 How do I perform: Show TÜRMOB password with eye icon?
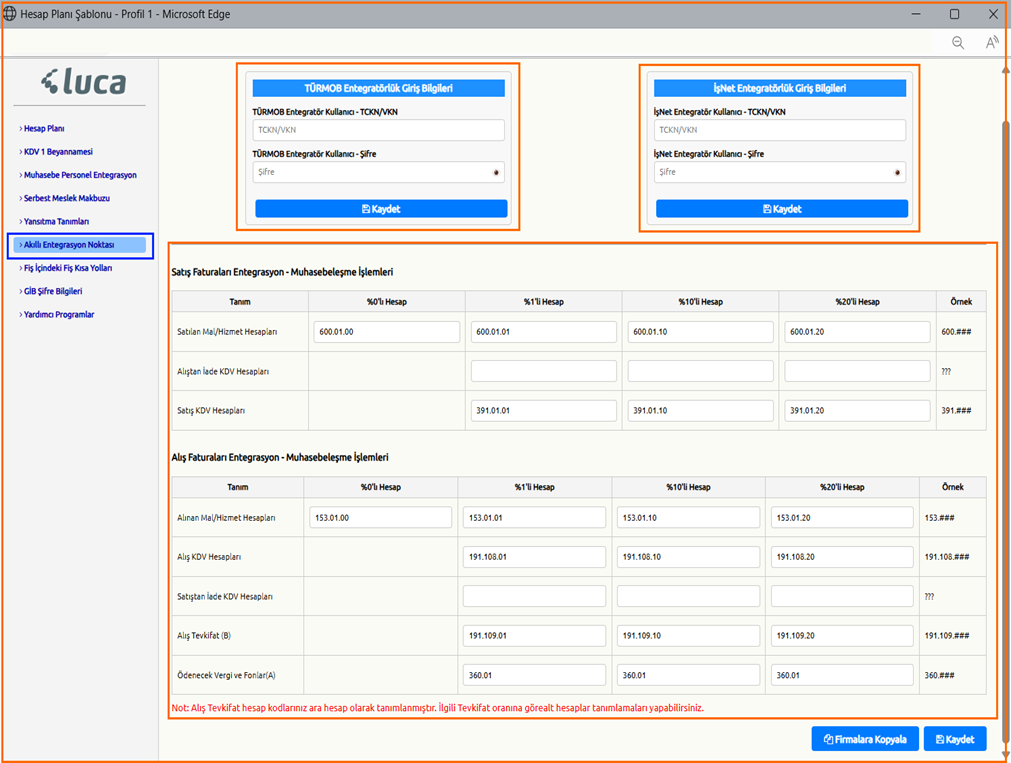pyautogui.click(x=496, y=172)
